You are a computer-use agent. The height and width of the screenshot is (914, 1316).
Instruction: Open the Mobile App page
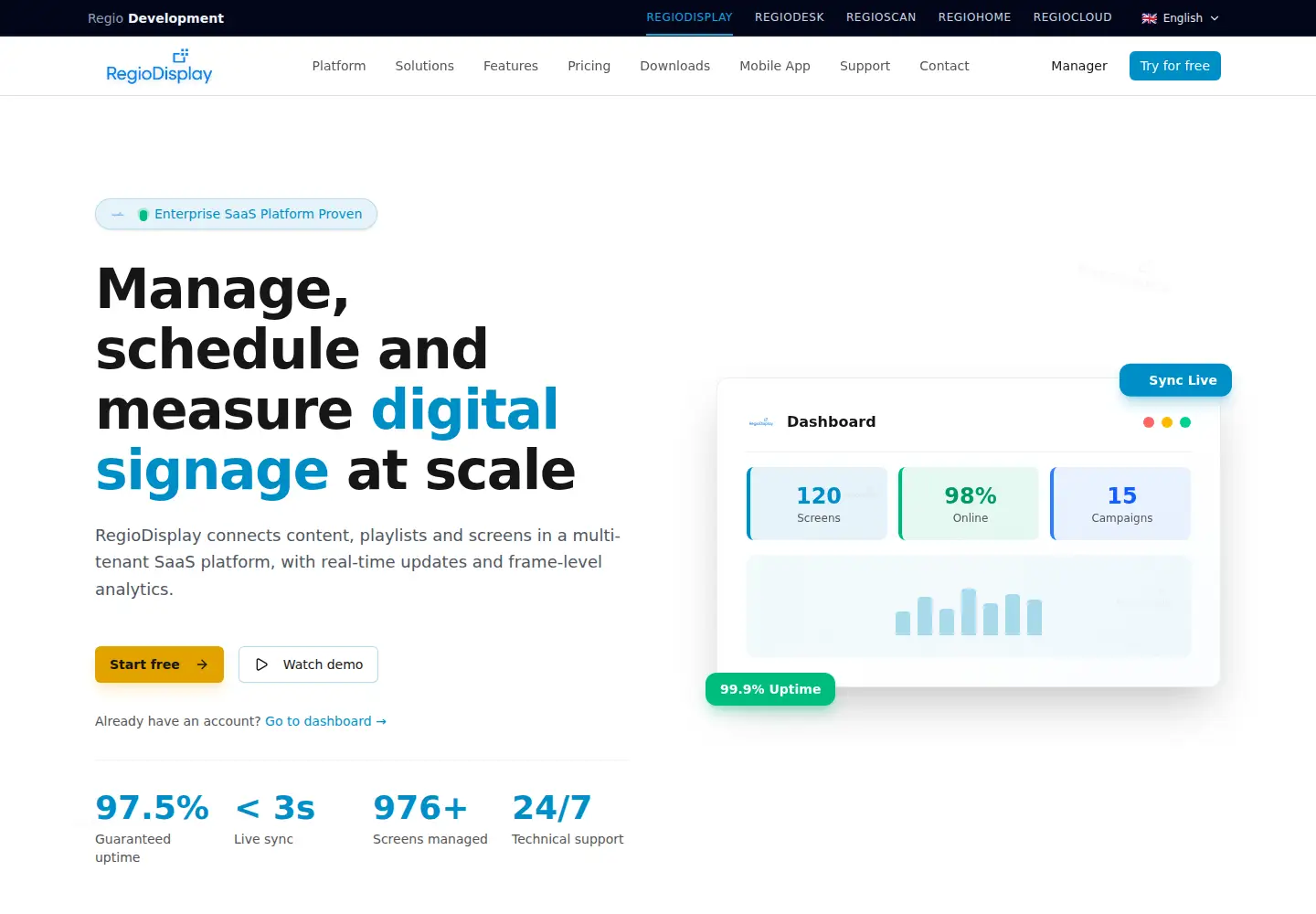(775, 66)
